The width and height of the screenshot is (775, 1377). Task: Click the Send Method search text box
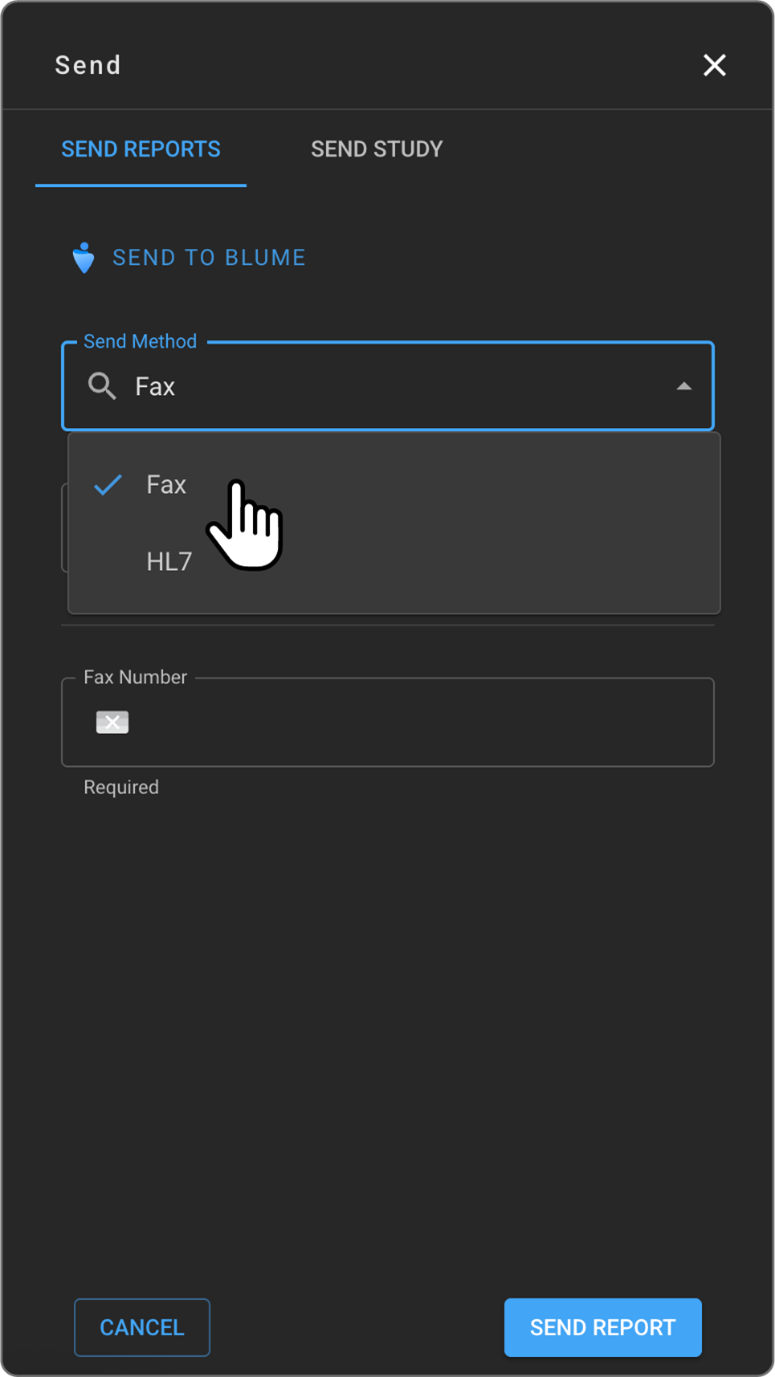[400, 387]
